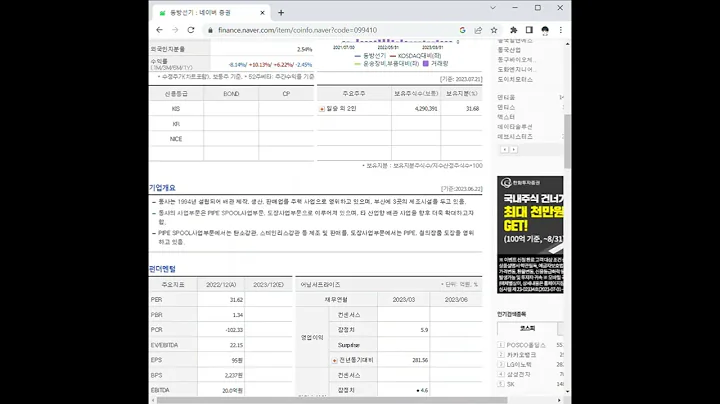Viewport: 720px width, 404px height.
Task: Click the vertical scrollbar up arrow
Action: click(568, 44)
